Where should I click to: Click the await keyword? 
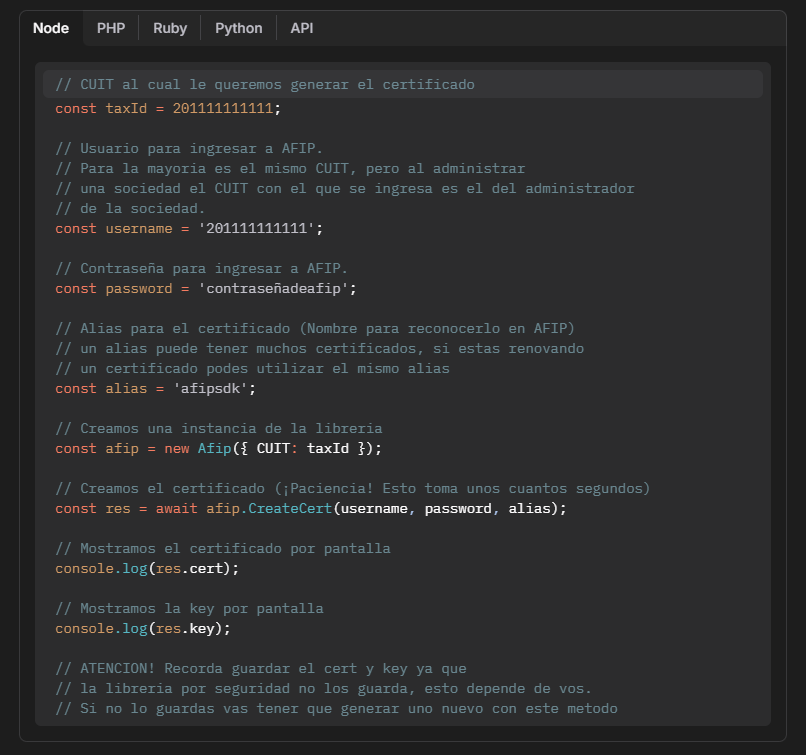click(177, 508)
